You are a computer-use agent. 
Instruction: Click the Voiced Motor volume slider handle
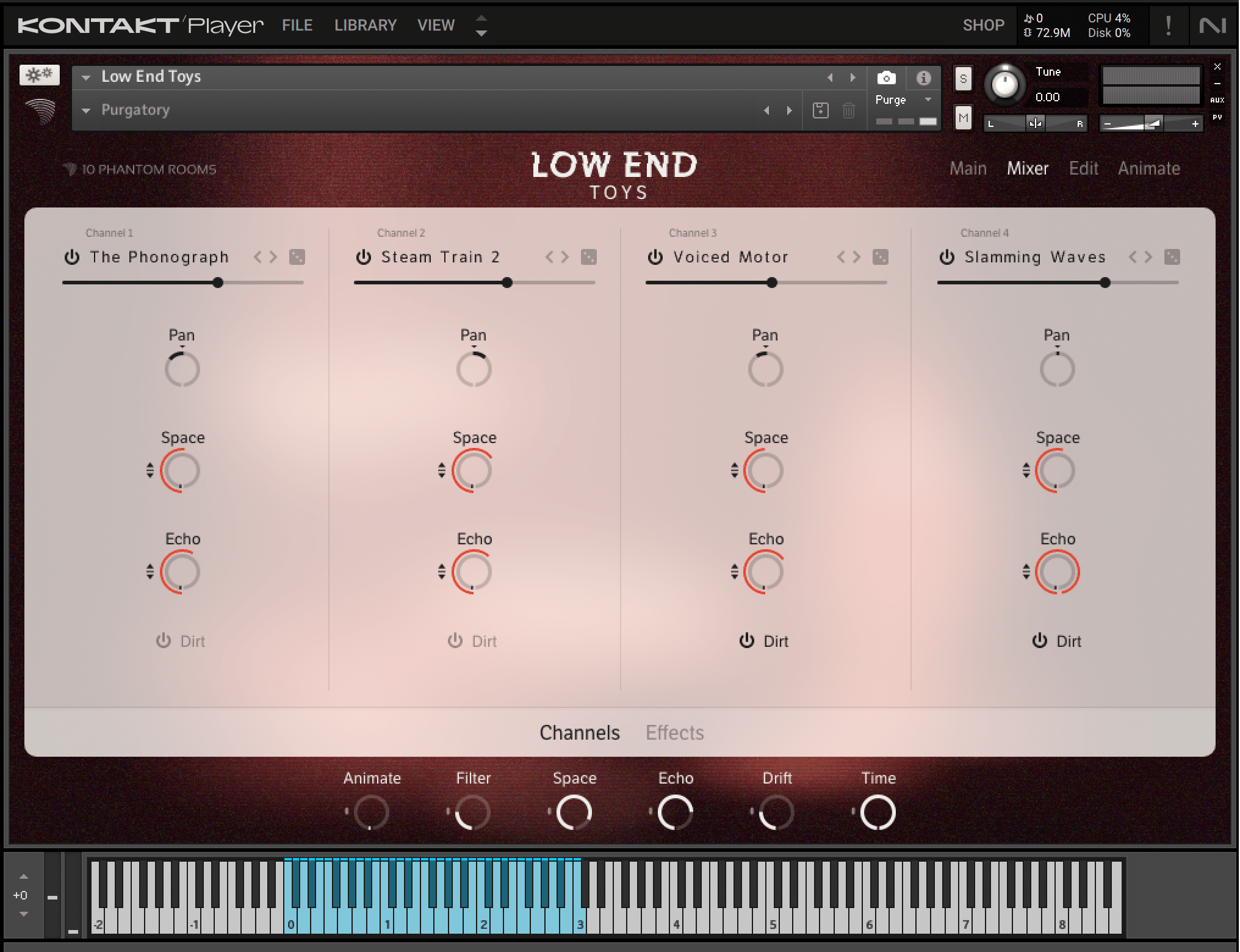(x=772, y=283)
